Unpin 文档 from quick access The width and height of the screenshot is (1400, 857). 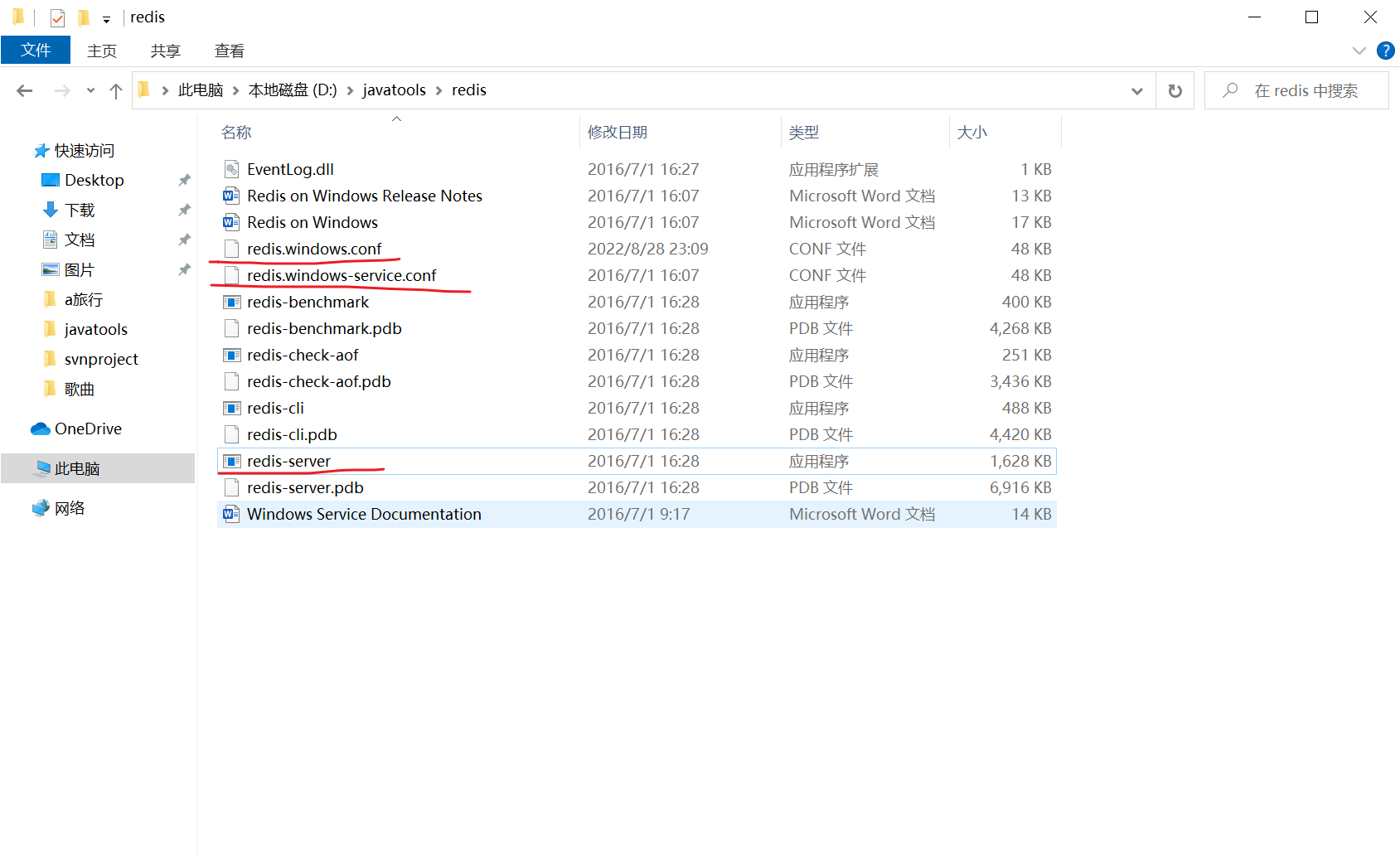point(184,240)
